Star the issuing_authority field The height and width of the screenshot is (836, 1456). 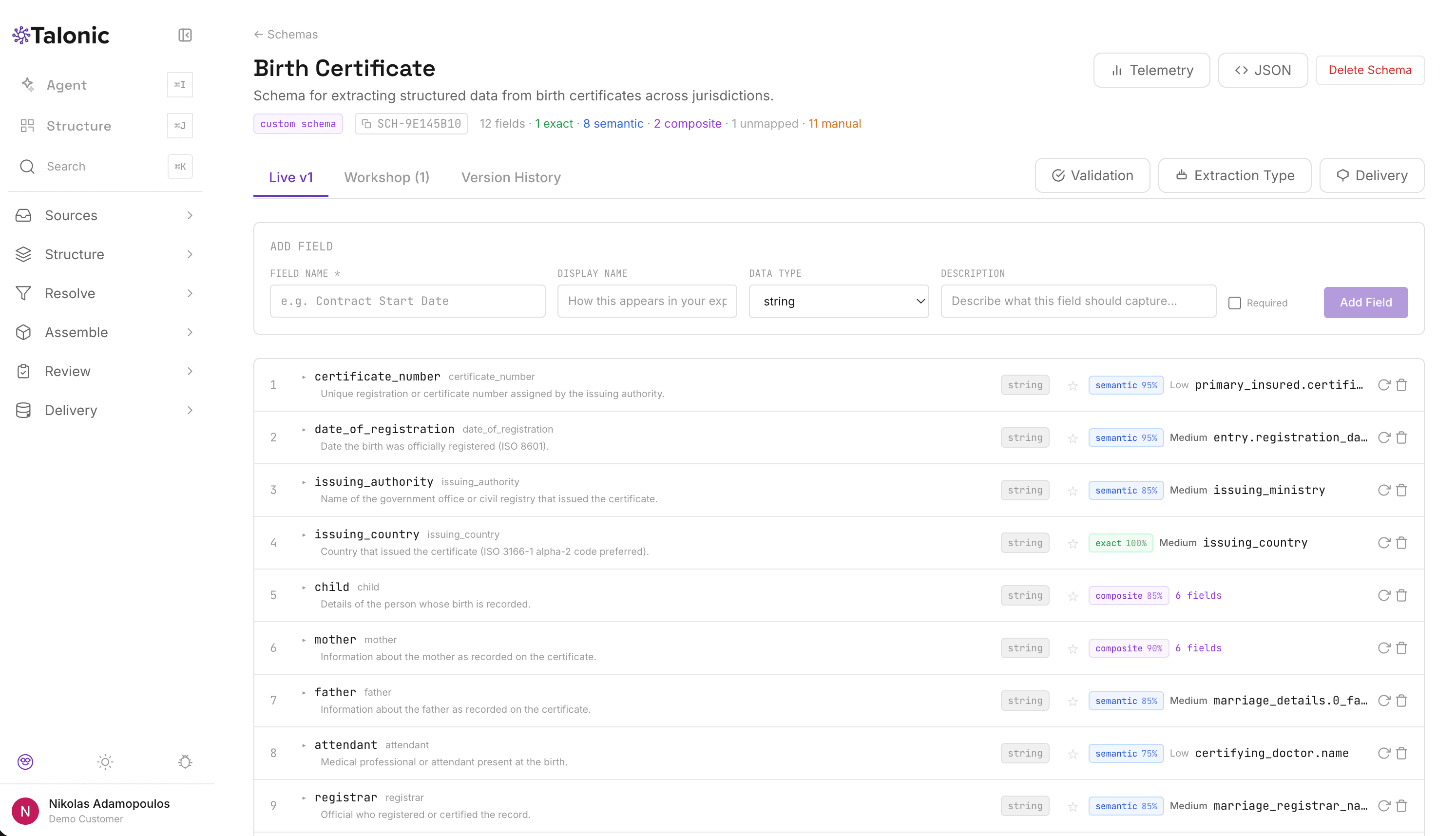pyautogui.click(x=1073, y=491)
